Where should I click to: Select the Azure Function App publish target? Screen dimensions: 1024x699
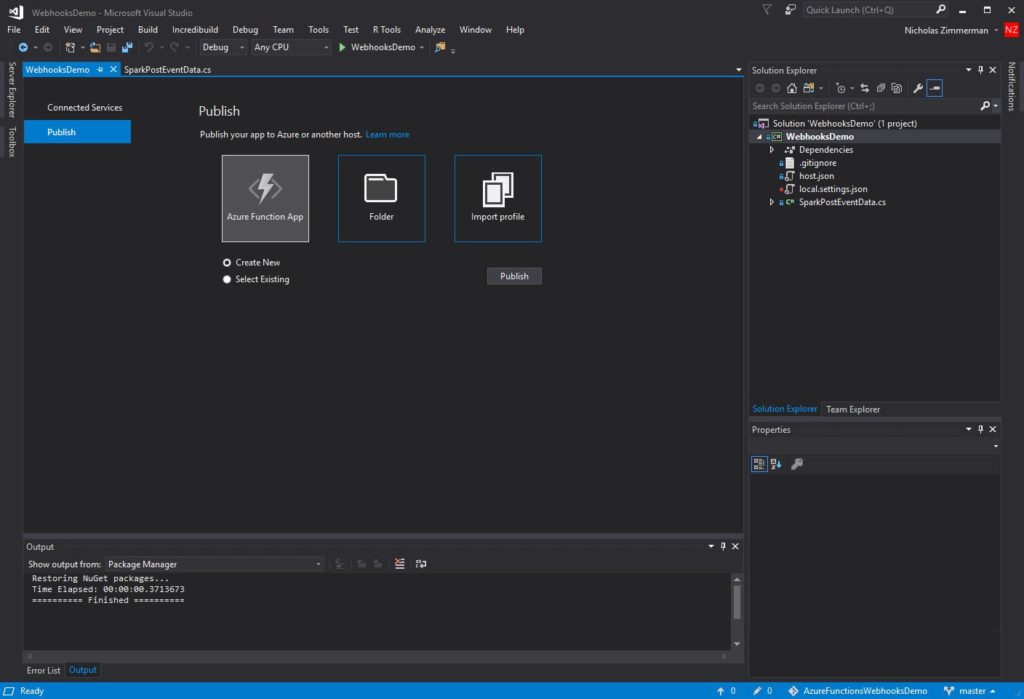[x=265, y=199]
